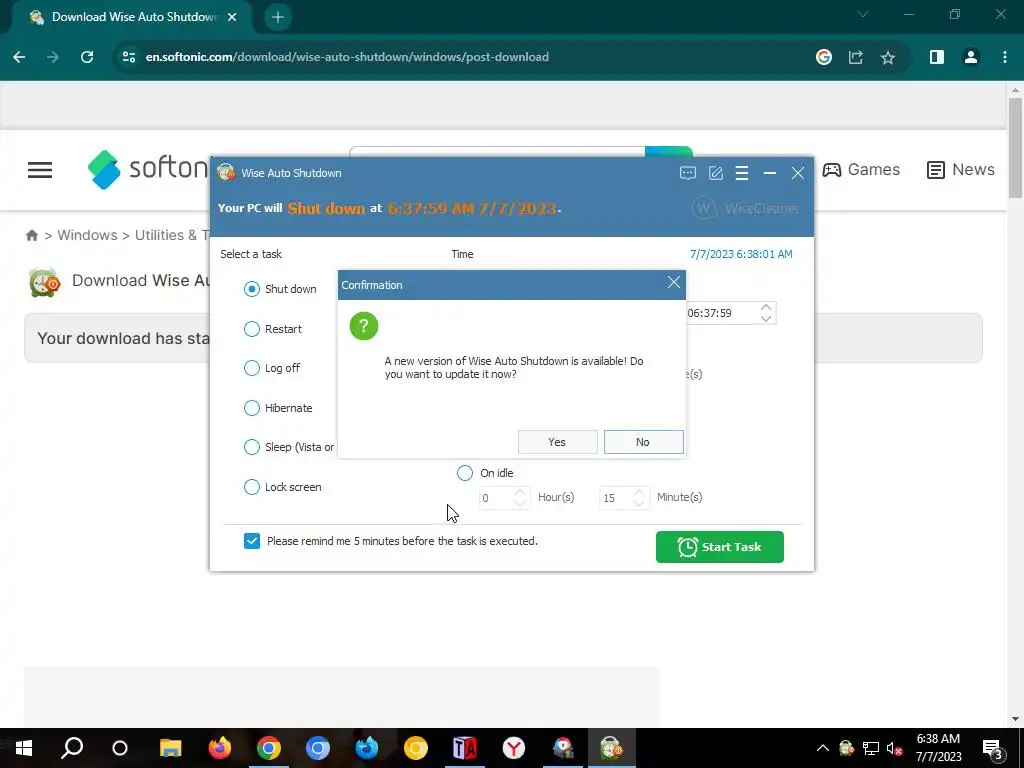
Task: Click the Windows breadcrumb link
Action: [x=88, y=235]
